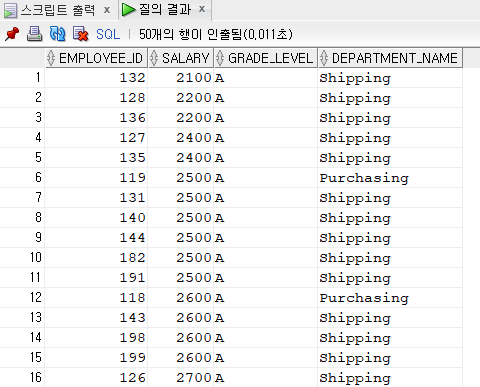Select employee ID cell 127
Screen dimensions: 480x387
(96, 138)
